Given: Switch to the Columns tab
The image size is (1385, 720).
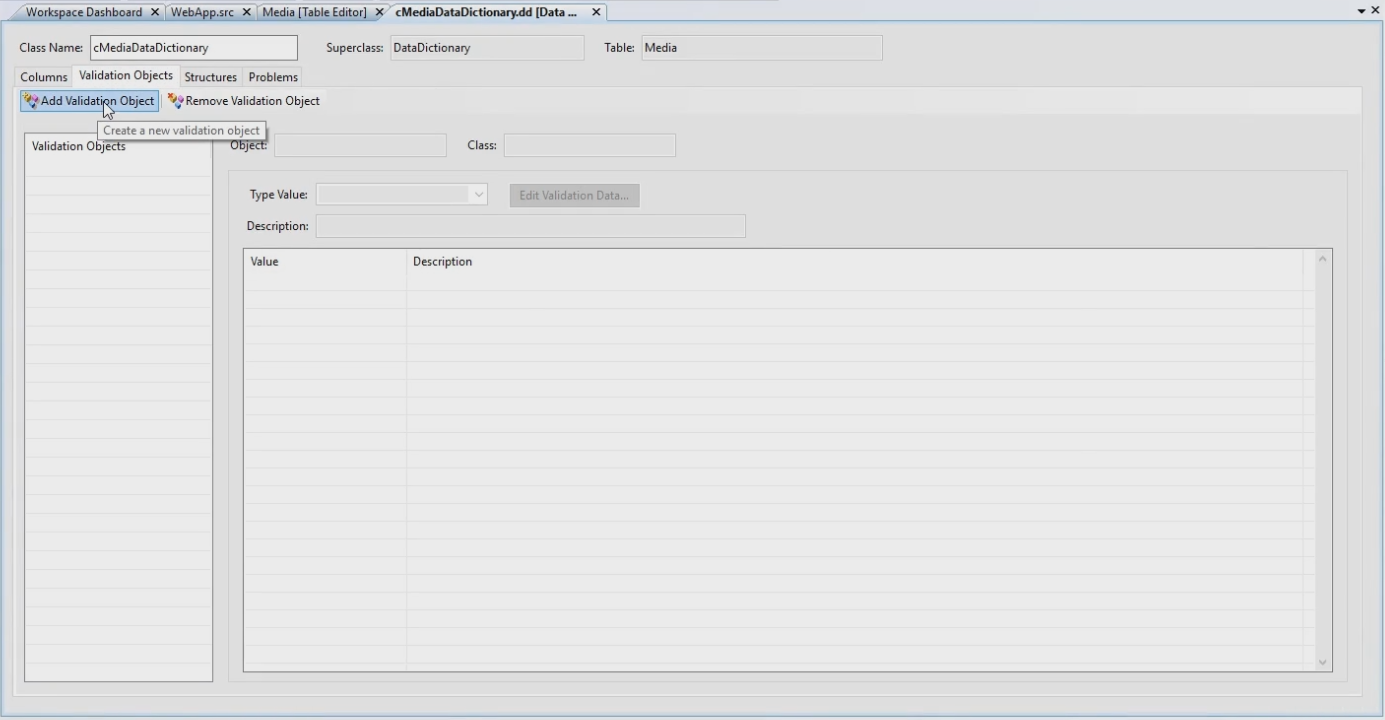Looking at the screenshot, I should (44, 77).
